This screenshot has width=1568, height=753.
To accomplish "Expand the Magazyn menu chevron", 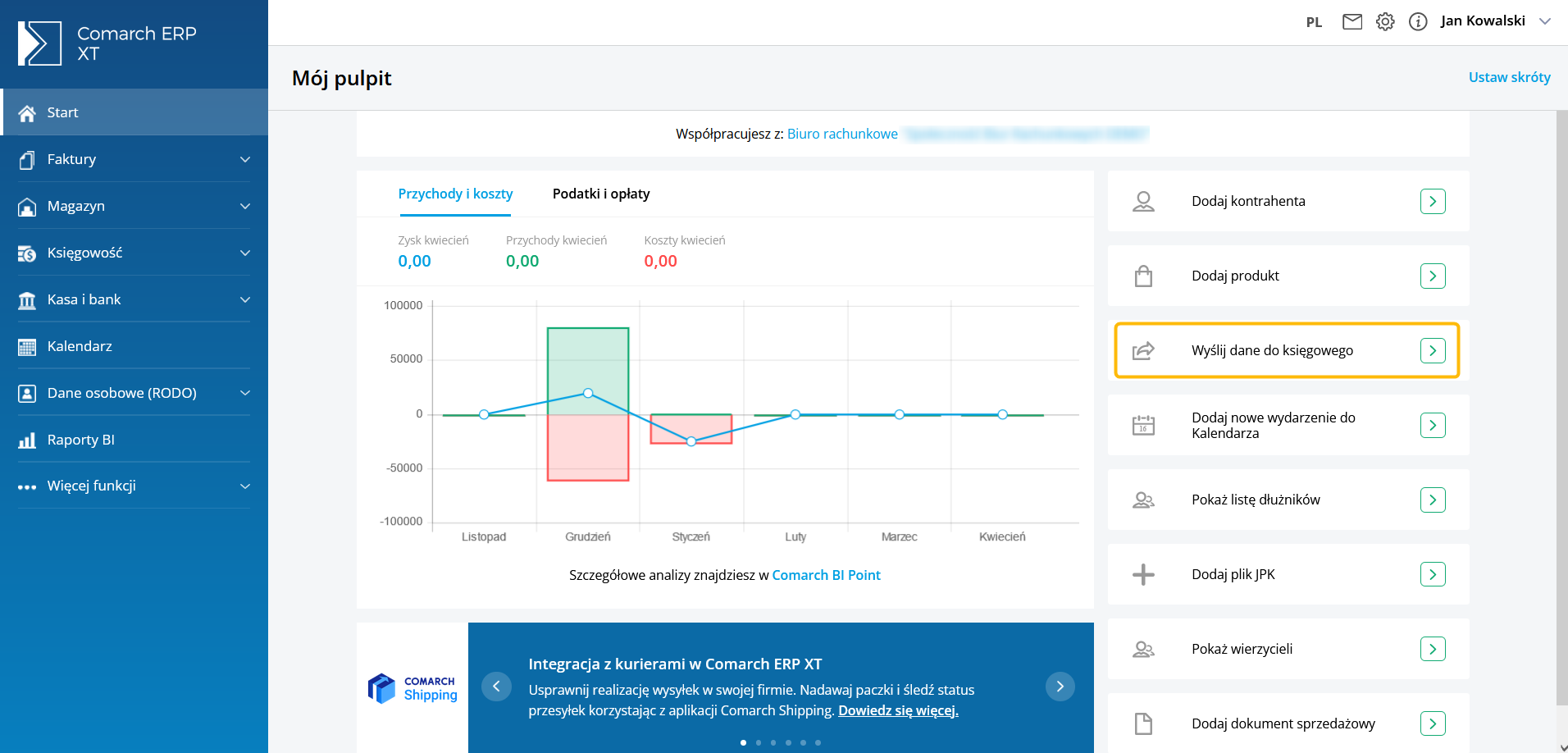I will (244, 206).
